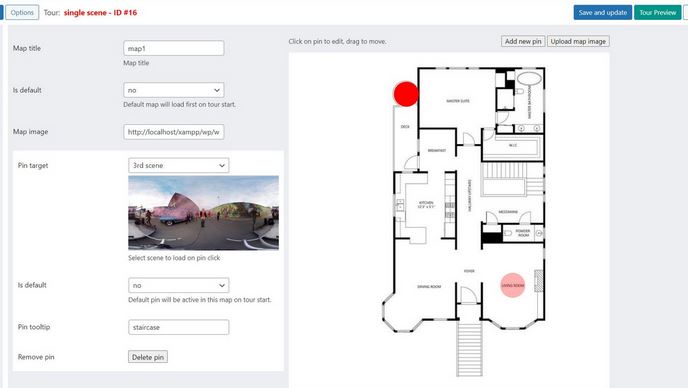Click the Kitchen area on map
Viewport: 688px width, 388px height.
pos(426,205)
